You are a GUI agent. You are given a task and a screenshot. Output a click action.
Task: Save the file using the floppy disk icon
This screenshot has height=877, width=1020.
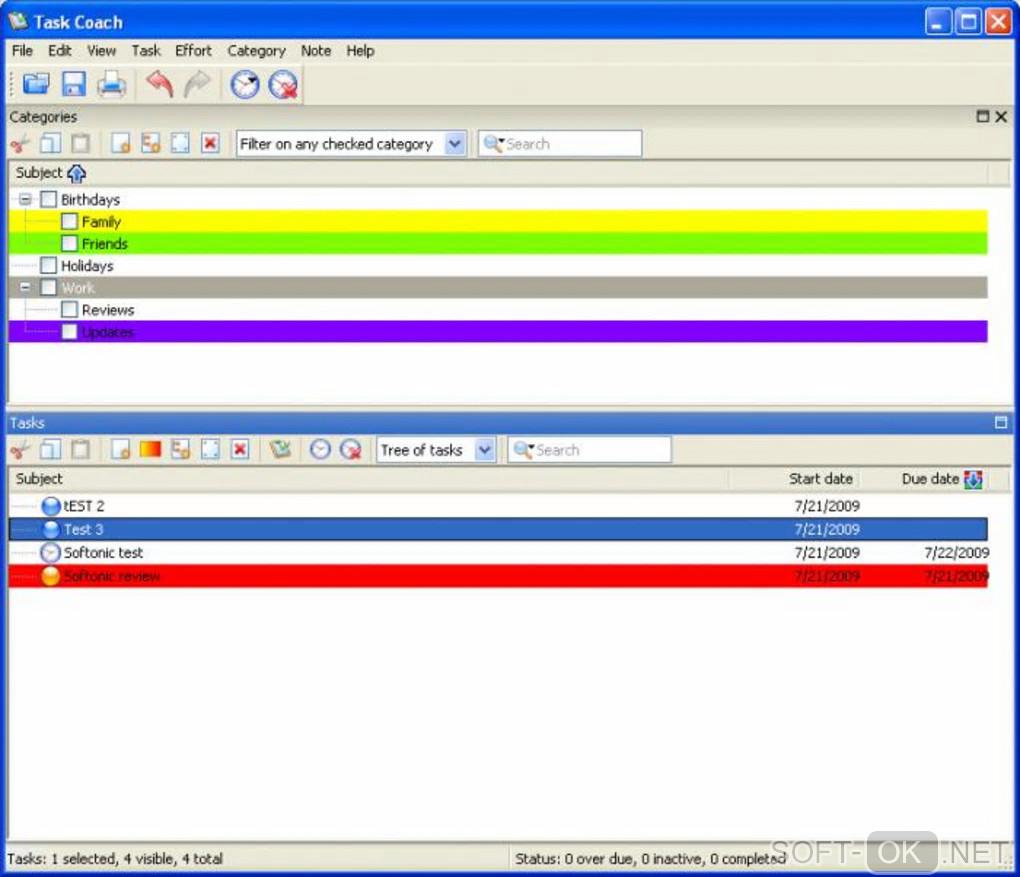tap(74, 85)
